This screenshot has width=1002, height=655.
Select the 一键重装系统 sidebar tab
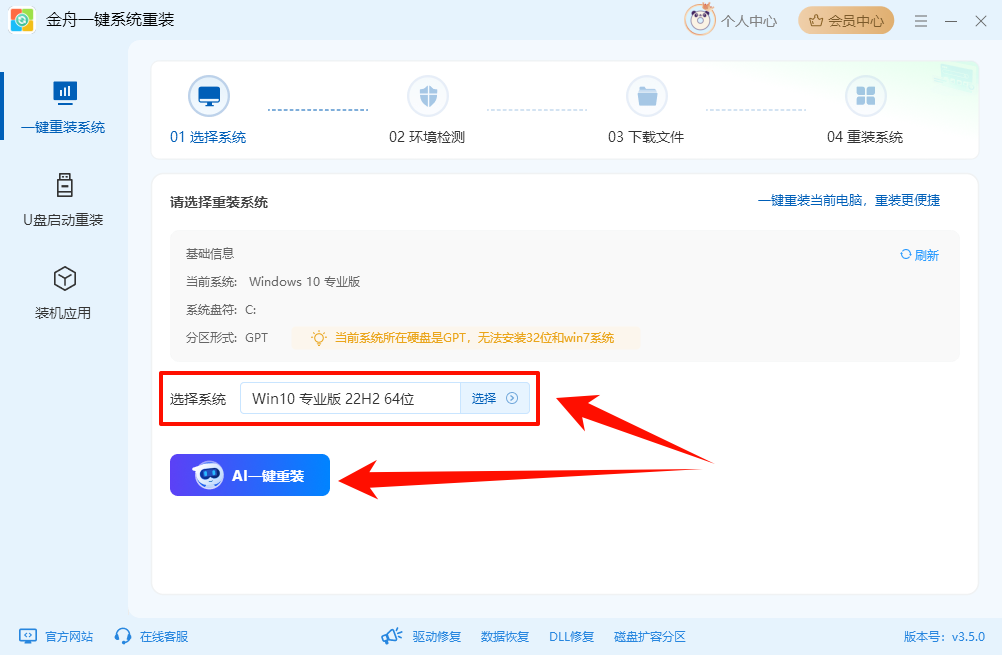[x=63, y=107]
